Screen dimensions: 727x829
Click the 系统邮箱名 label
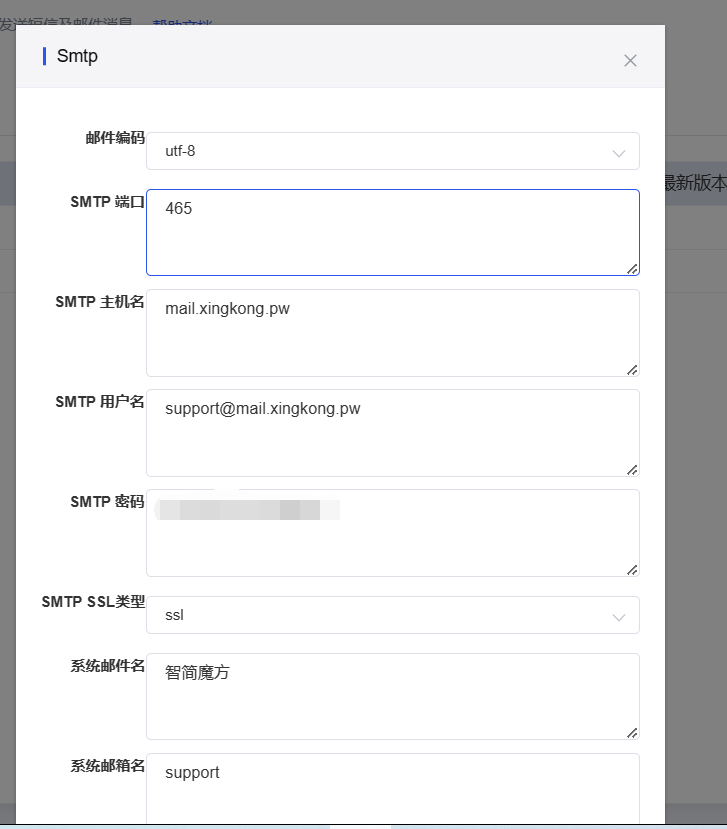[x=107, y=766]
